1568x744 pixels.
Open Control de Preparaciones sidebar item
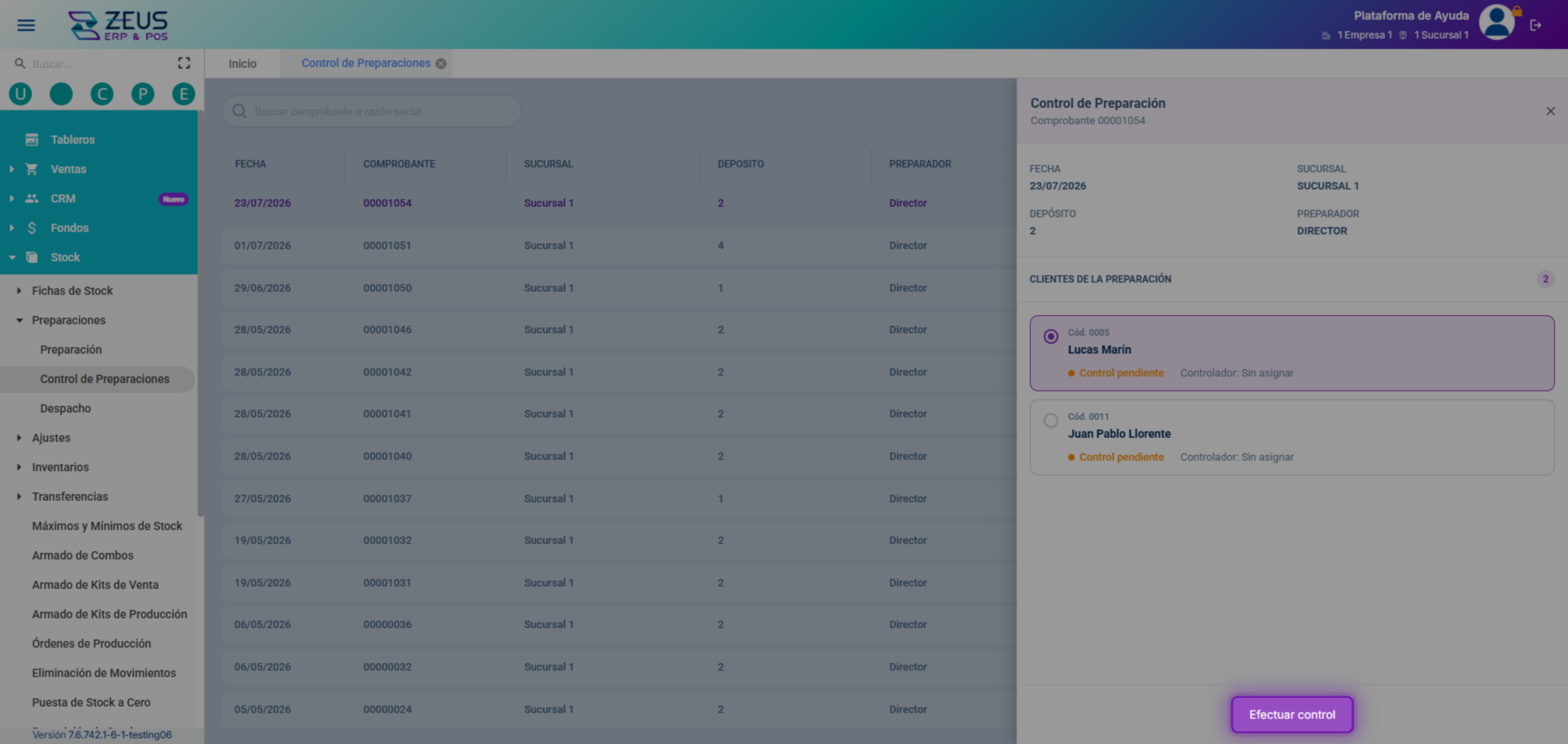97,379
